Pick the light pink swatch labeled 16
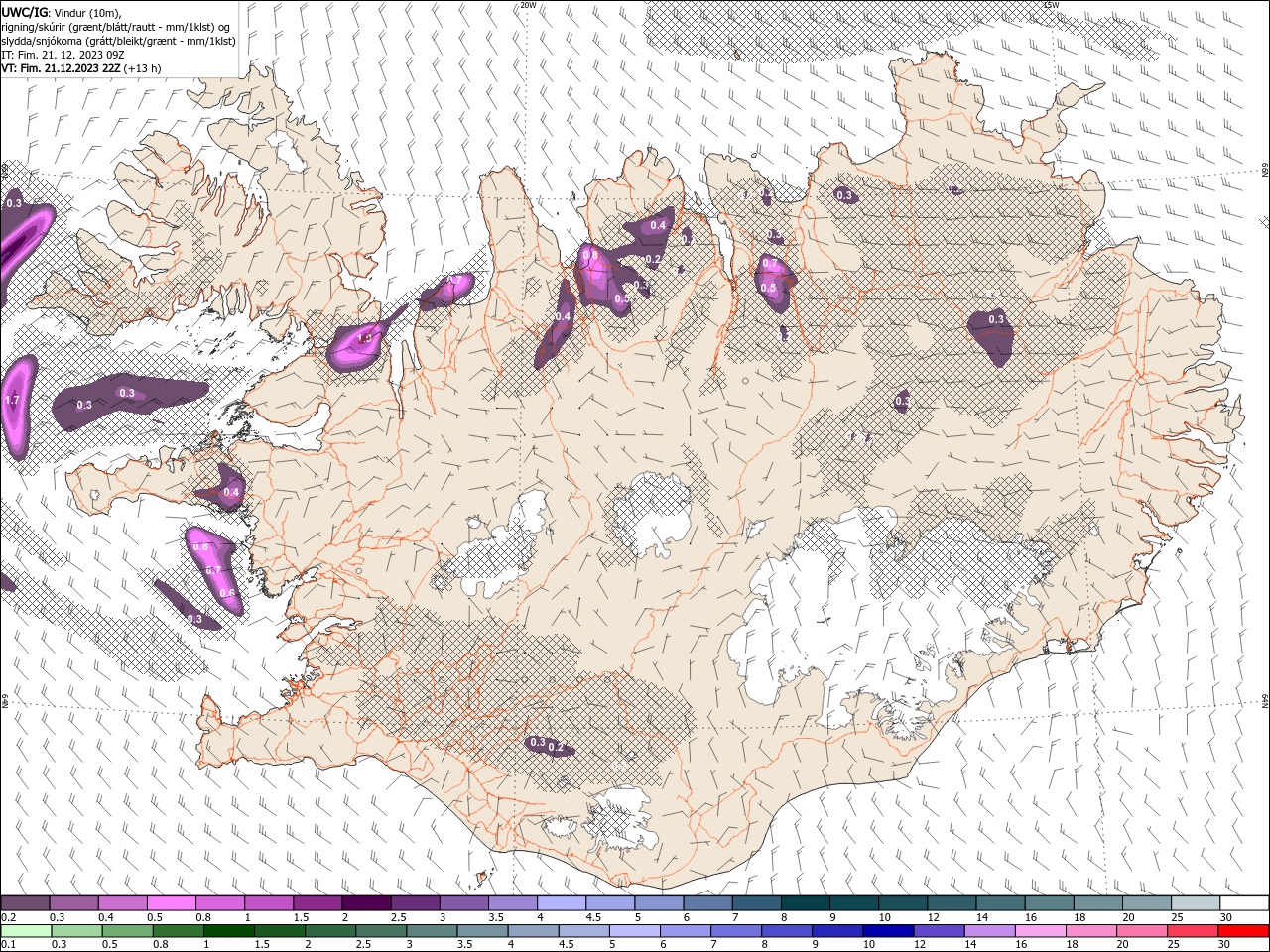This screenshot has height=952, width=1270. [x=1039, y=931]
